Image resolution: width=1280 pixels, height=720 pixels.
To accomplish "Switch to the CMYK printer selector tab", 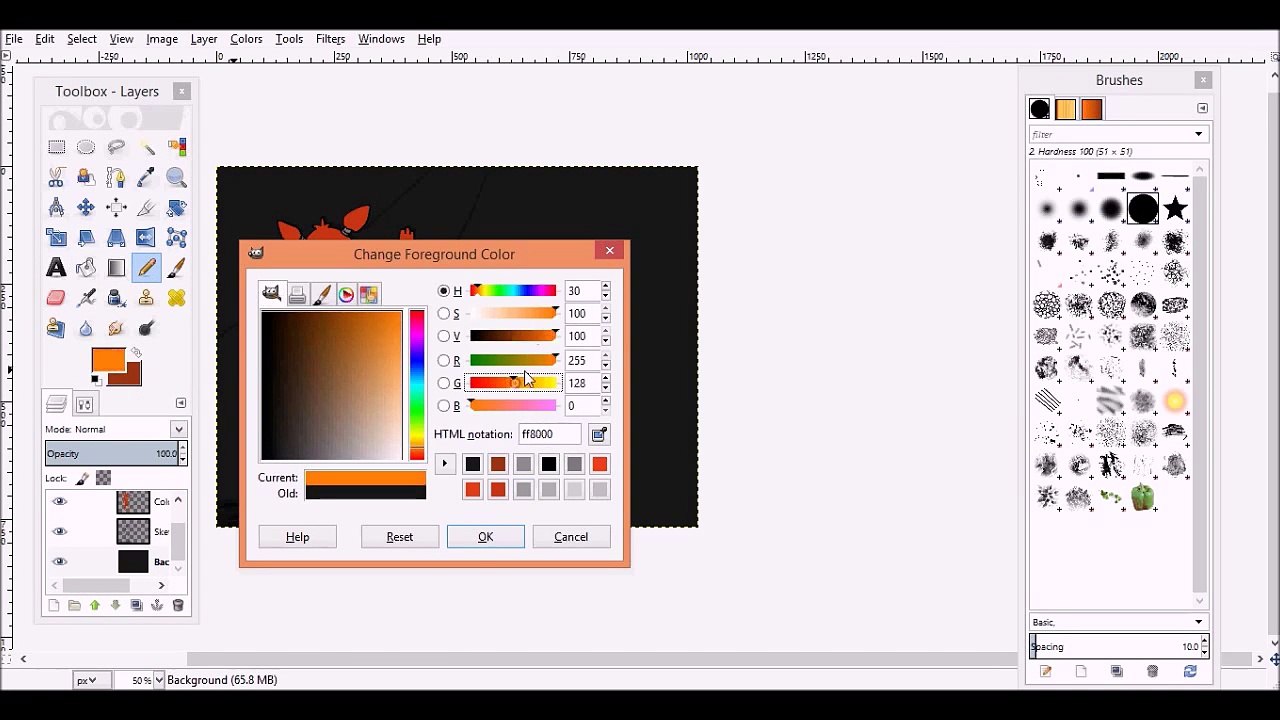I will [297, 295].
